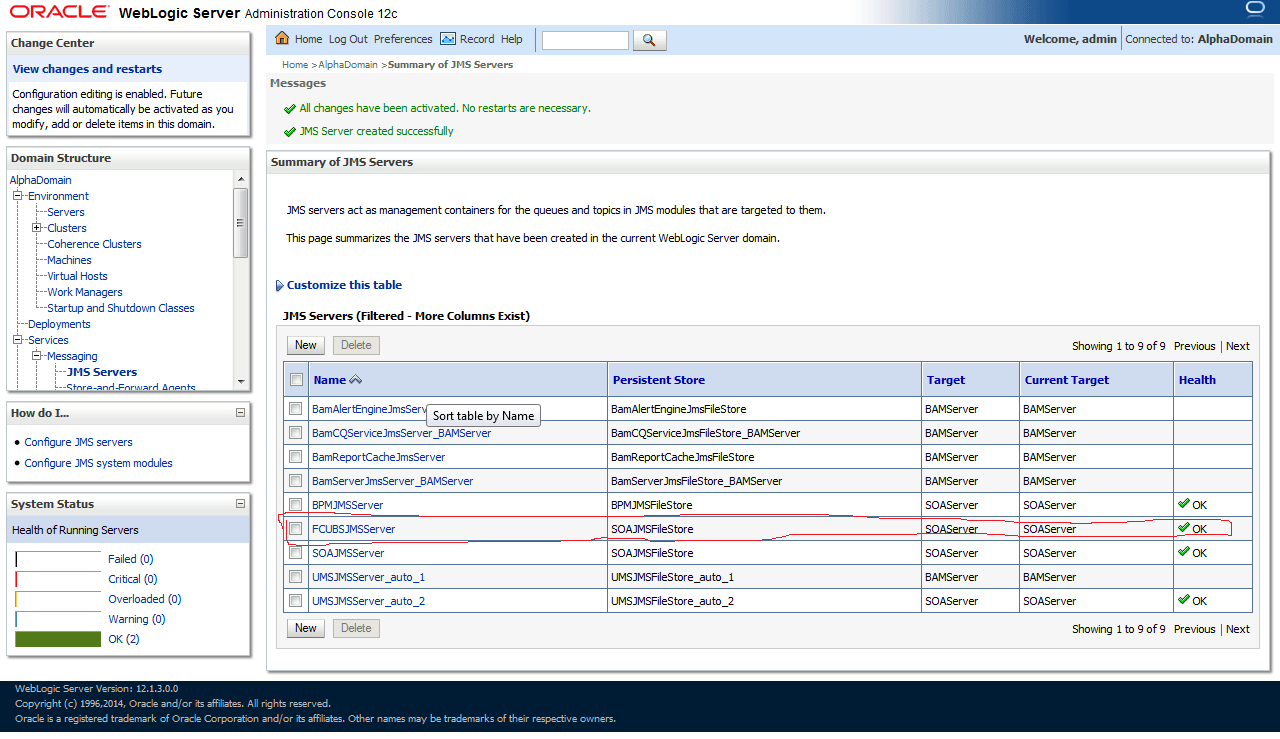Select JMS Servers in the tree
The height and width of the screenshot is (739, 1280).
coord(102,372)
